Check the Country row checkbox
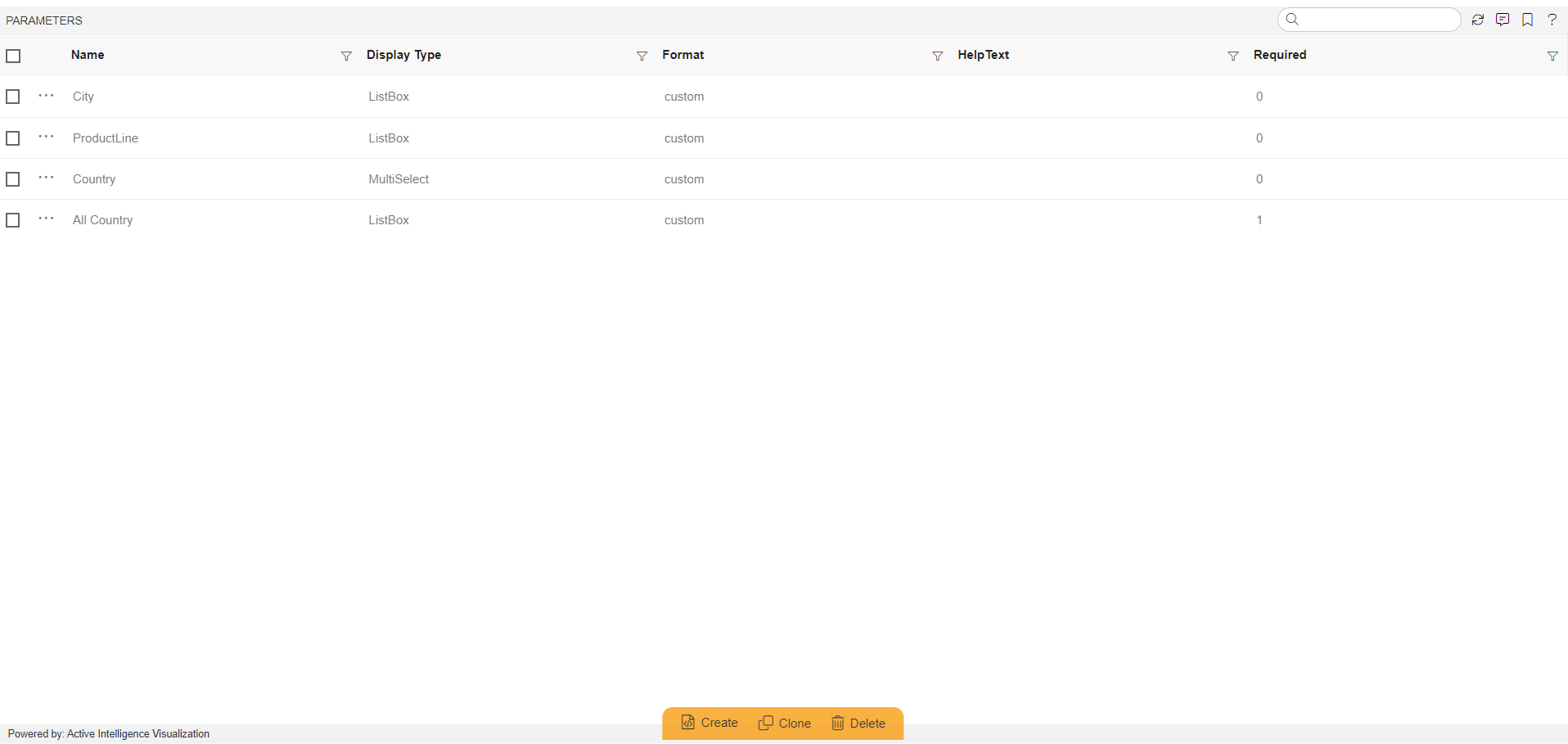1568x744 pixels. 13,179
